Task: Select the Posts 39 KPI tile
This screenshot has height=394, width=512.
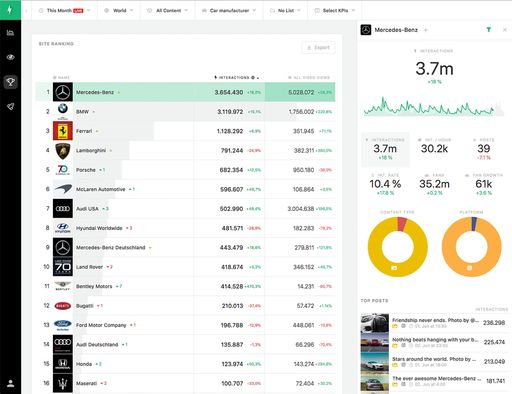Action: click(x=483, y=149)
